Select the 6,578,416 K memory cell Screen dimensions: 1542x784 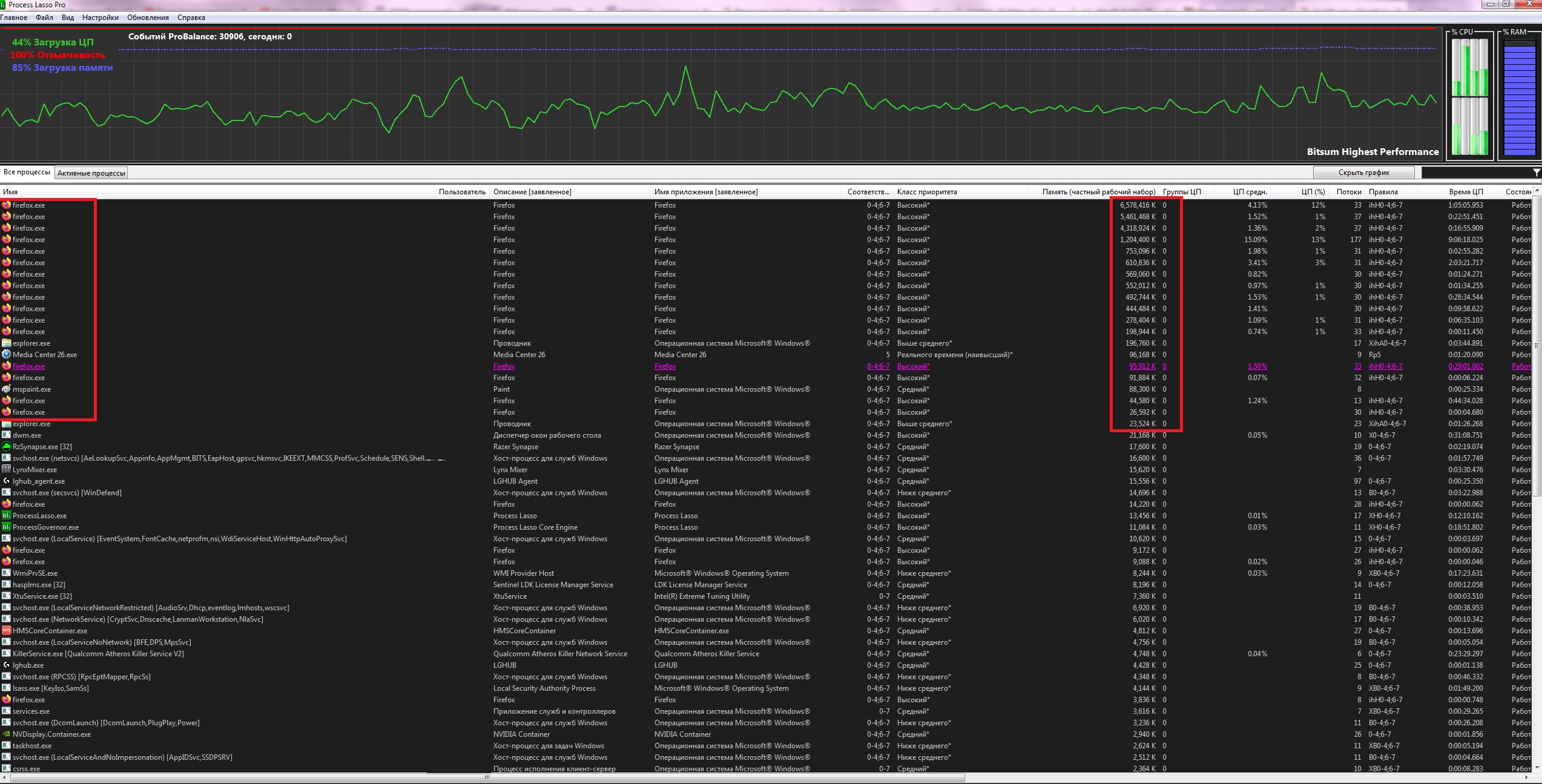click(x=1138, y=205)
